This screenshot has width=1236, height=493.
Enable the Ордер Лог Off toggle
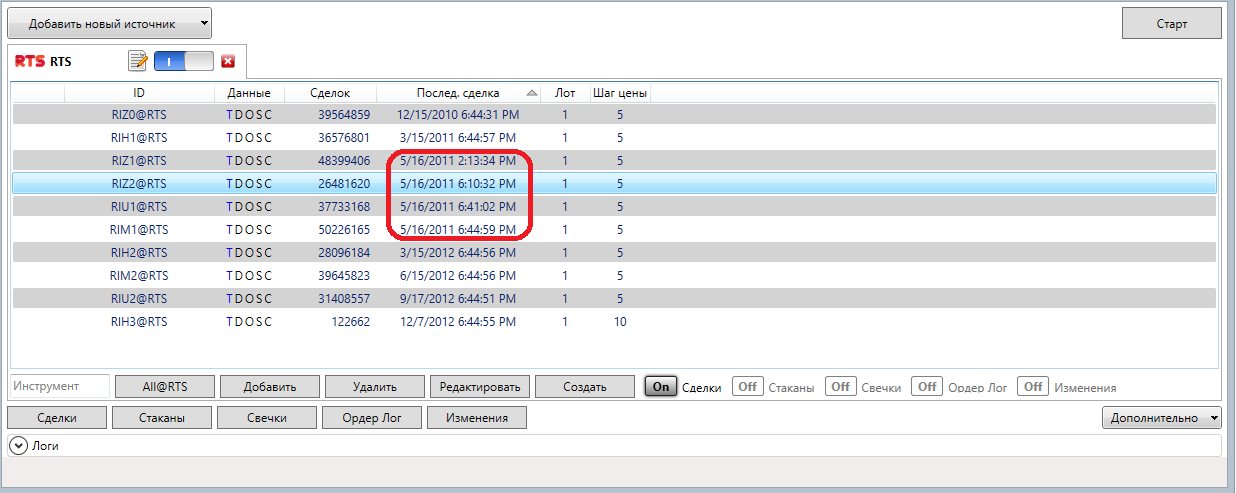pyautogui.click(x=927, y=387)
